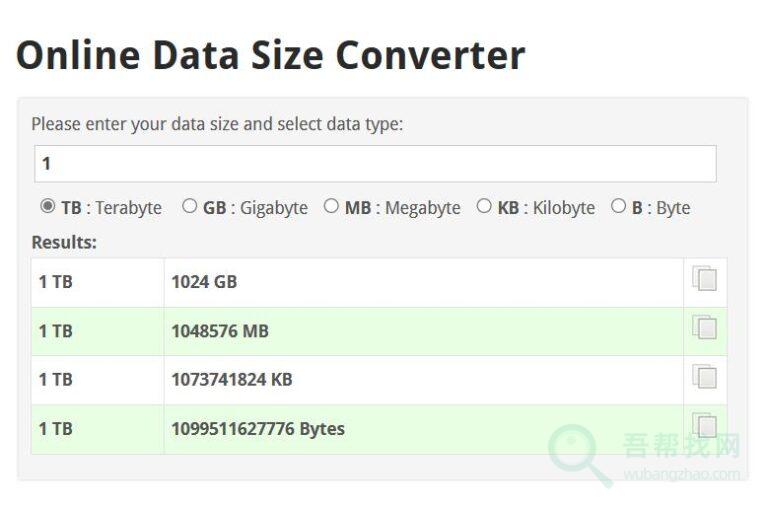
Task: Click the 1048576 MB result value
Action: click(220, 331)
